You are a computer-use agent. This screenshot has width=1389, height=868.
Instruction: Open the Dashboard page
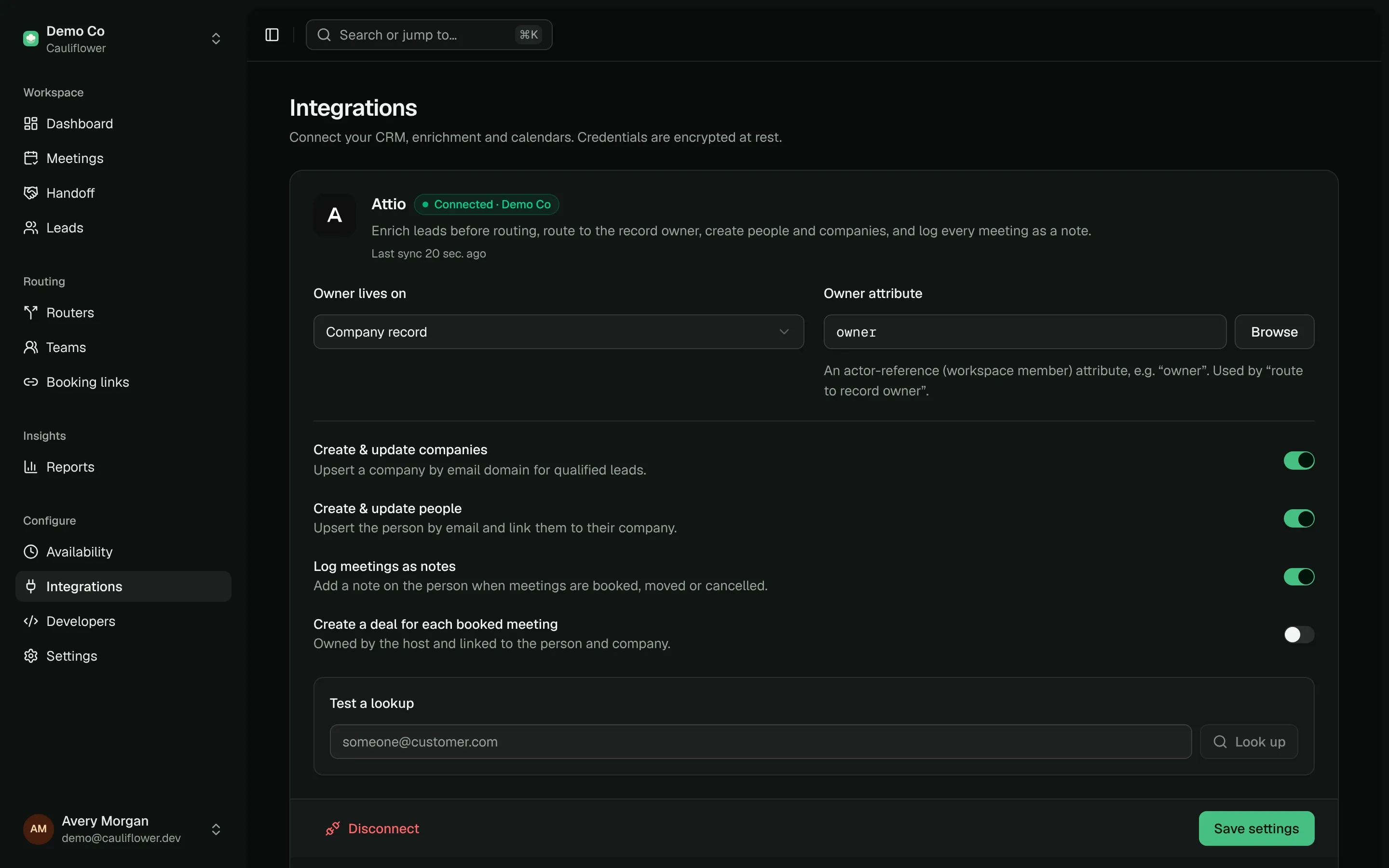123,123
